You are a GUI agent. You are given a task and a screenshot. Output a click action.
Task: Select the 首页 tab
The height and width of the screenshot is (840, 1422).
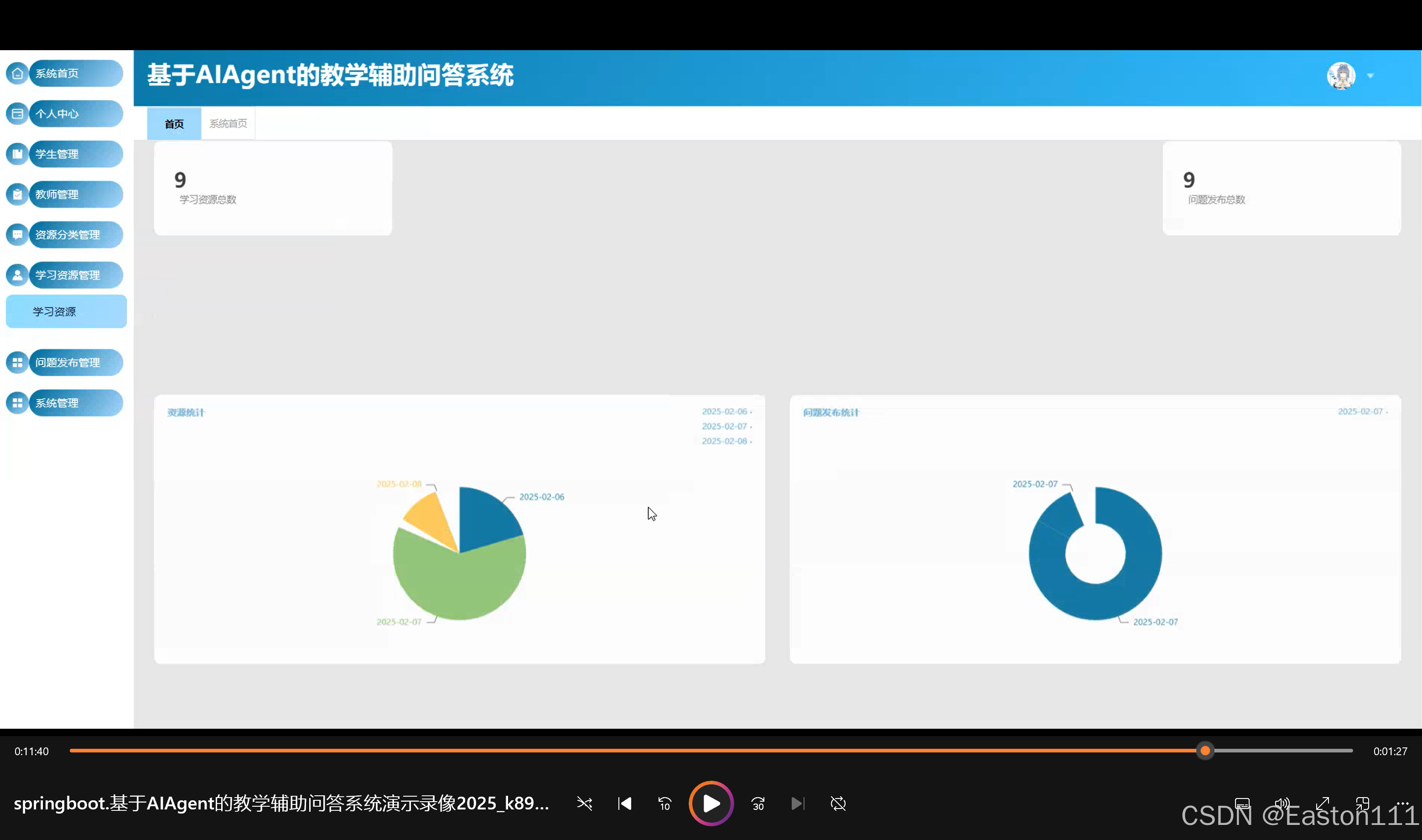tap(174, 124)
